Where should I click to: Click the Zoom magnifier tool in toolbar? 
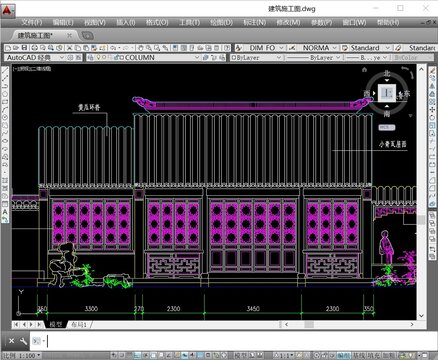[x=149, y=48]
